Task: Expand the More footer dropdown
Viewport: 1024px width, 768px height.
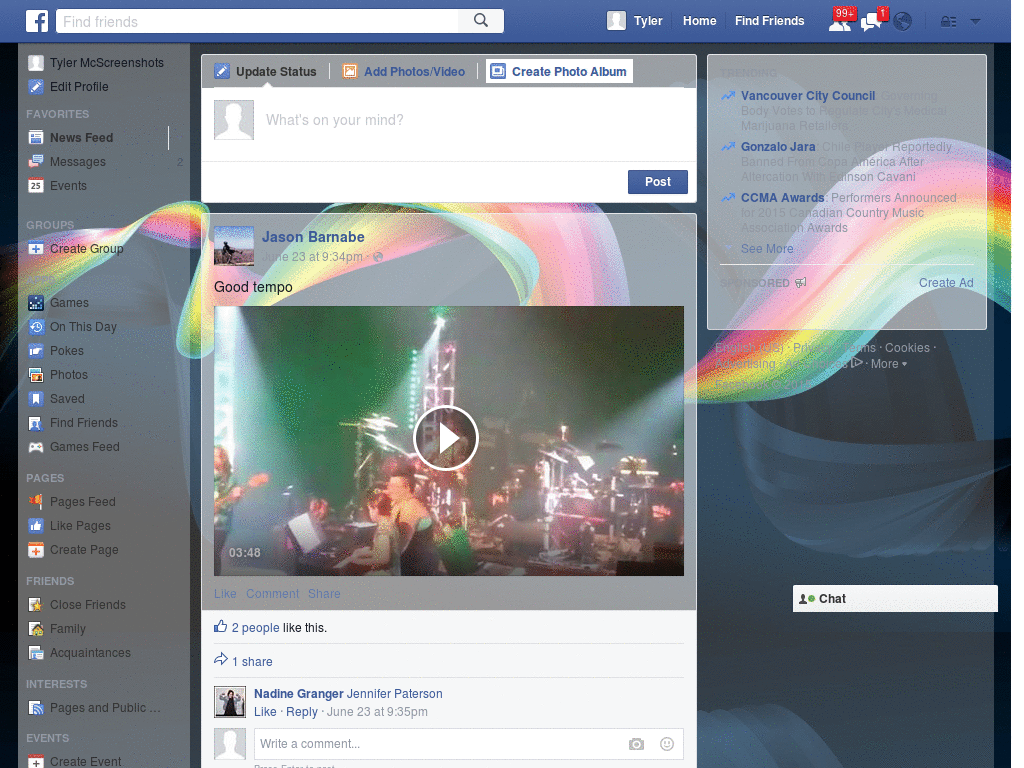Action: click(889, 364)
